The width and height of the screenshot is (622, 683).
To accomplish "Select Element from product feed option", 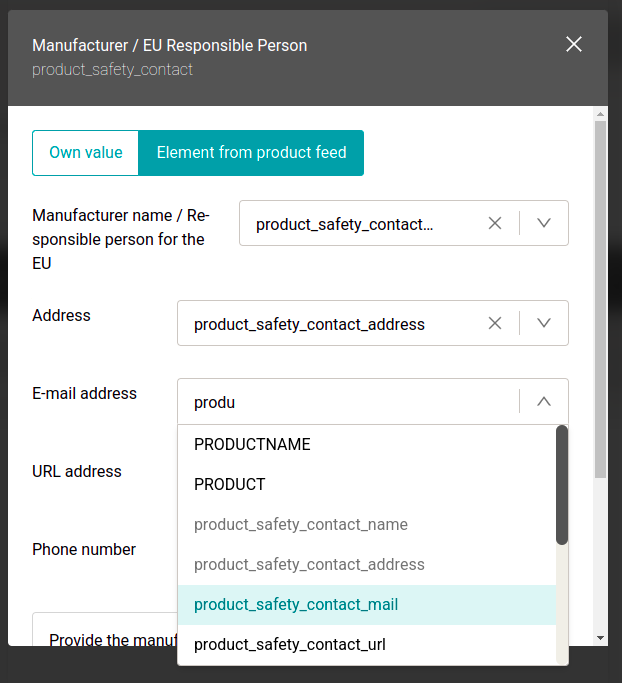I will coord(251,153).
